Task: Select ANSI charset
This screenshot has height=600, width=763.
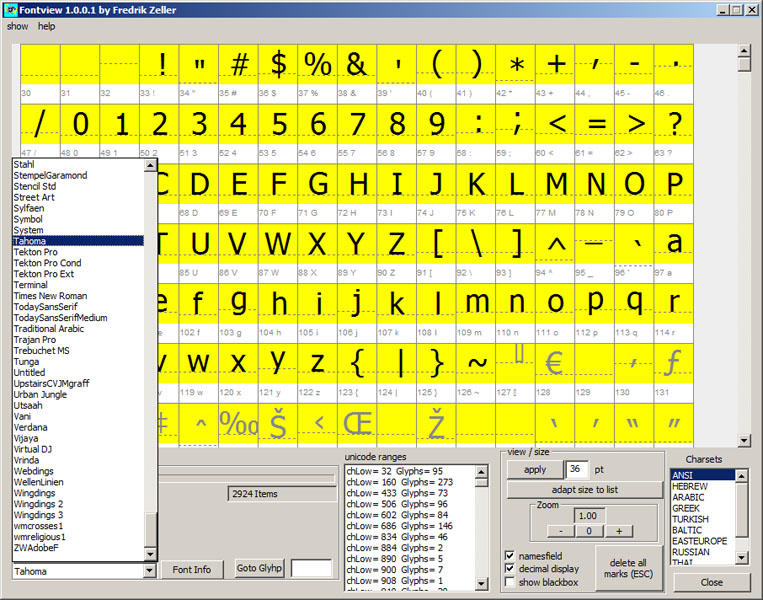Action: (x=702, y=475)
